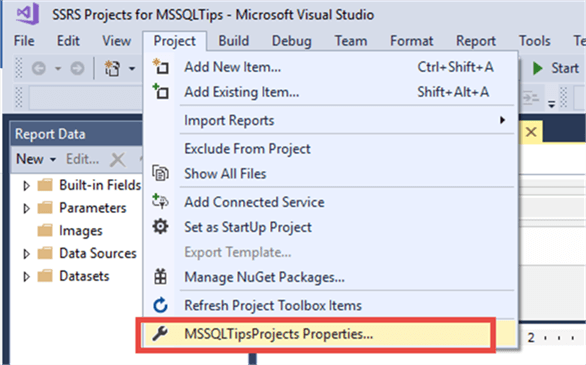Click the Add Connected Service icon
The image size is (586, 365).
160,202
